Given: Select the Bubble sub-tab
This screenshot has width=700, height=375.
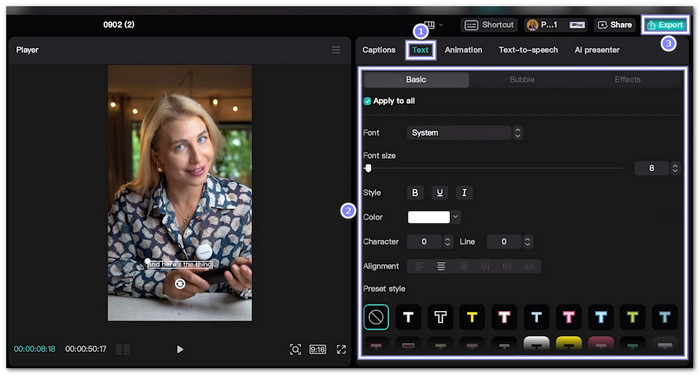Looking at the screenshot, I should (x=522, y=79).
